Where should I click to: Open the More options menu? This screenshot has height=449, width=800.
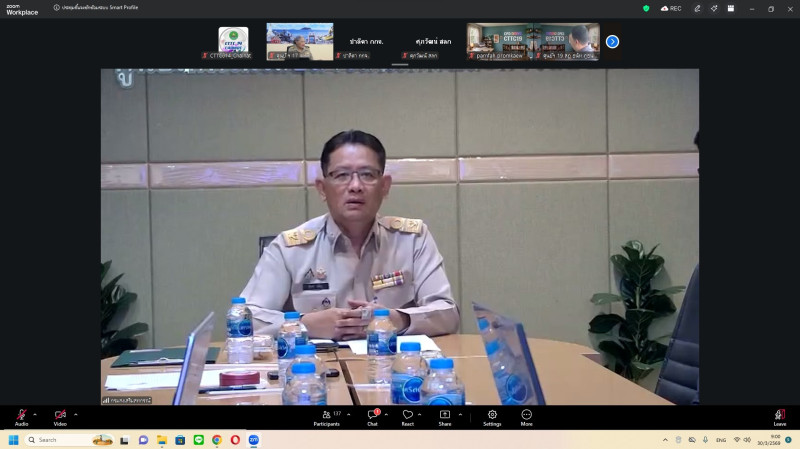click(526, 415)
